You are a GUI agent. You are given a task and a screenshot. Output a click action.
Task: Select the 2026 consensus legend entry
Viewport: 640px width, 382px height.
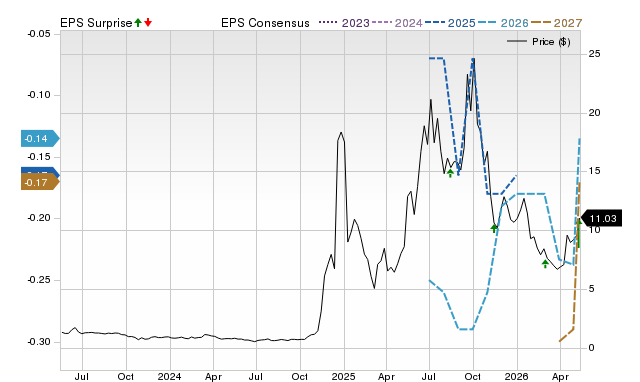coord(503,23)
